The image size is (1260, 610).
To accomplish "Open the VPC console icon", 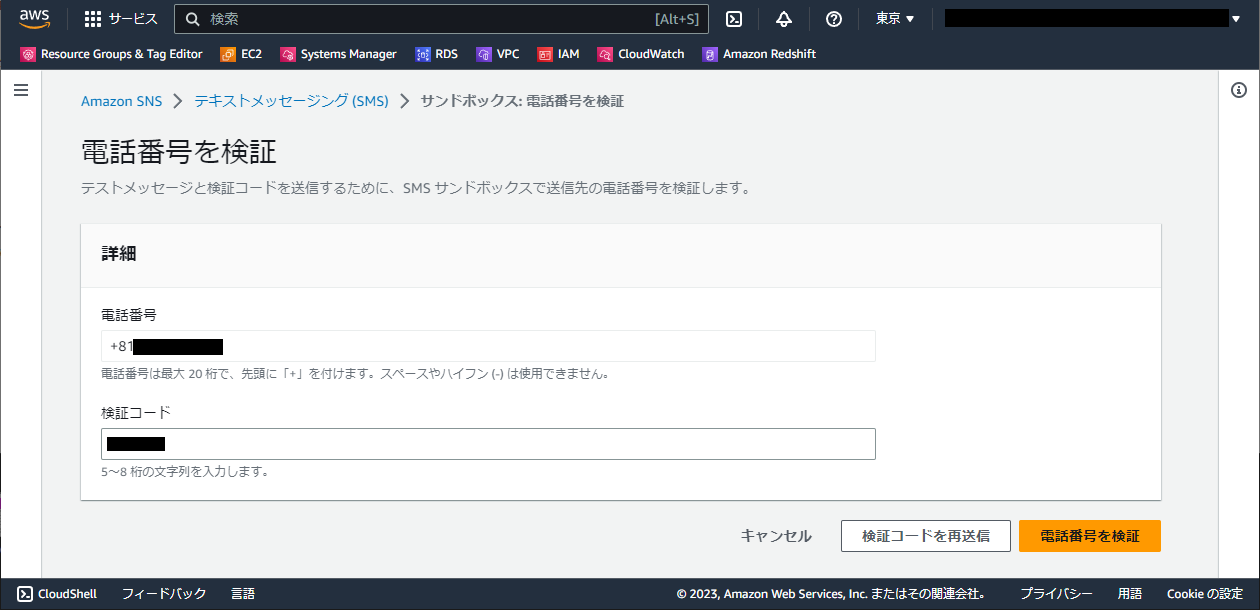I will pyautogui.click(x=498, y=54).
